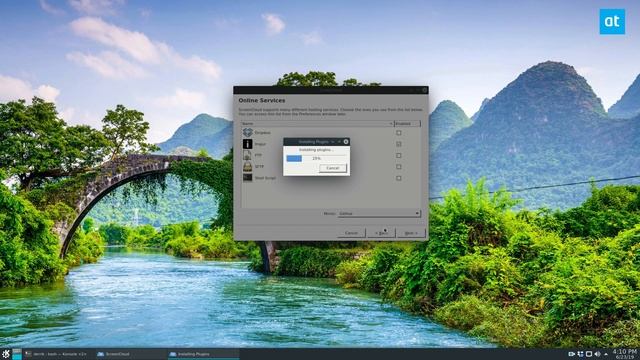Click the Imgur service icon
This screenshot has height=360, width=640.
click(248, 144)
